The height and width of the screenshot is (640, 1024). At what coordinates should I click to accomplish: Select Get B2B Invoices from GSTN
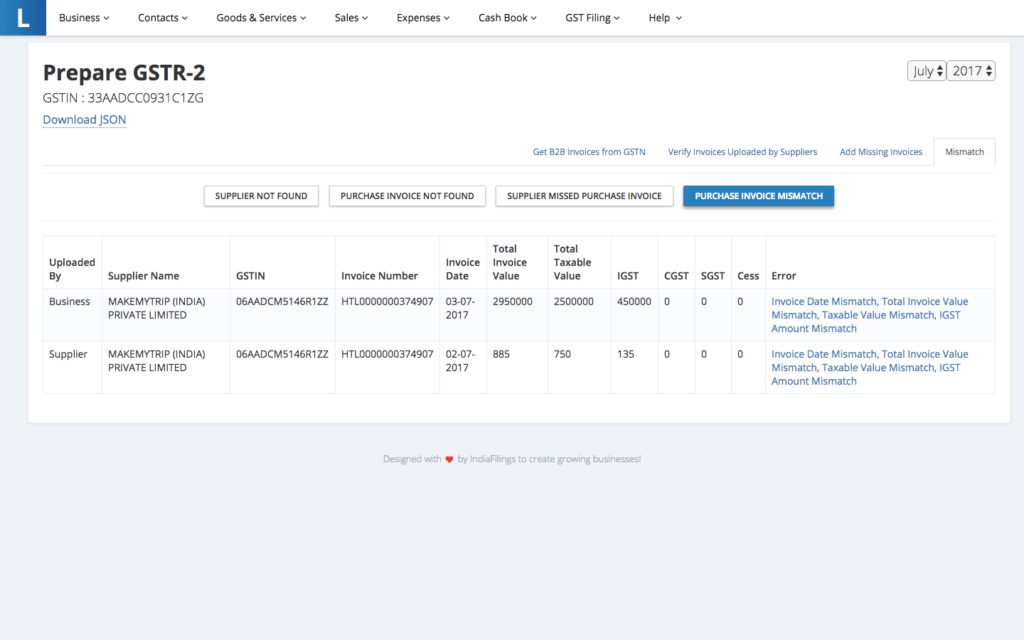(588, 151)
